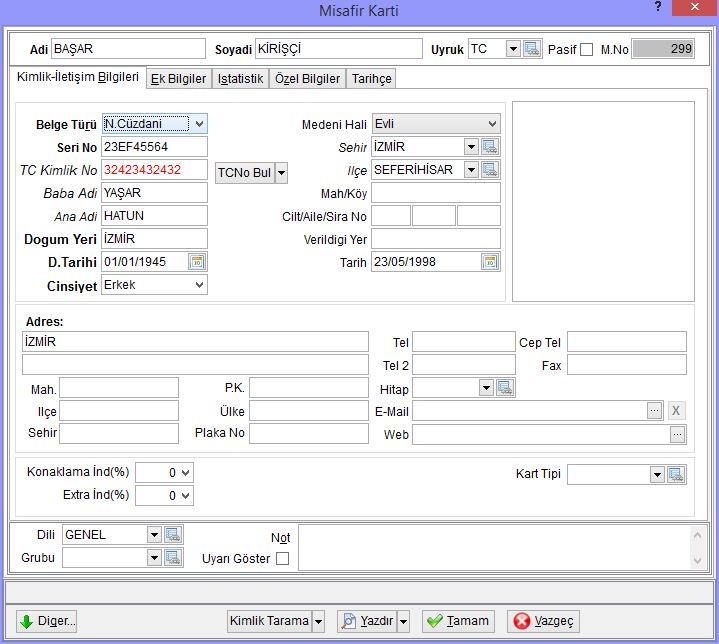719x644 pixels.
Task: Cancel with the Vazgeç button
Action: [x=543, y=622]
